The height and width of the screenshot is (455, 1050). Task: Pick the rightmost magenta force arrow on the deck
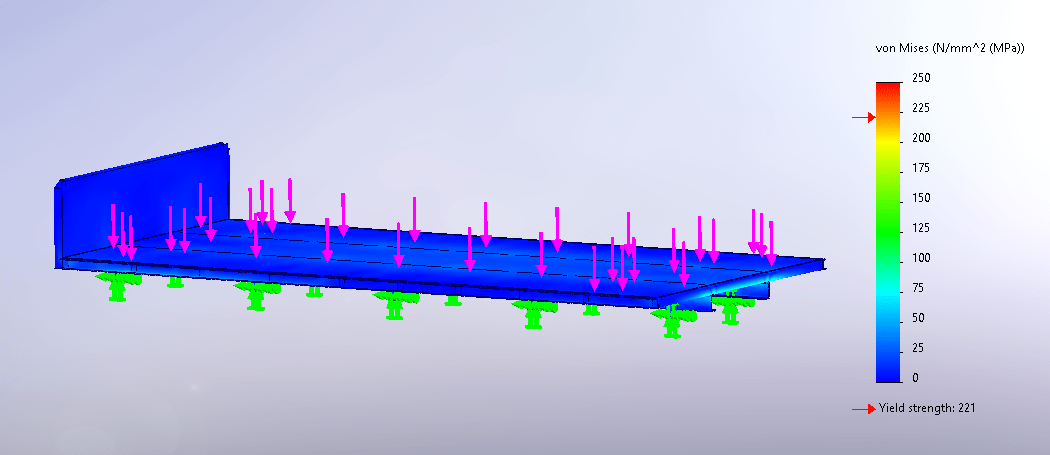click(x=770, y=242)
